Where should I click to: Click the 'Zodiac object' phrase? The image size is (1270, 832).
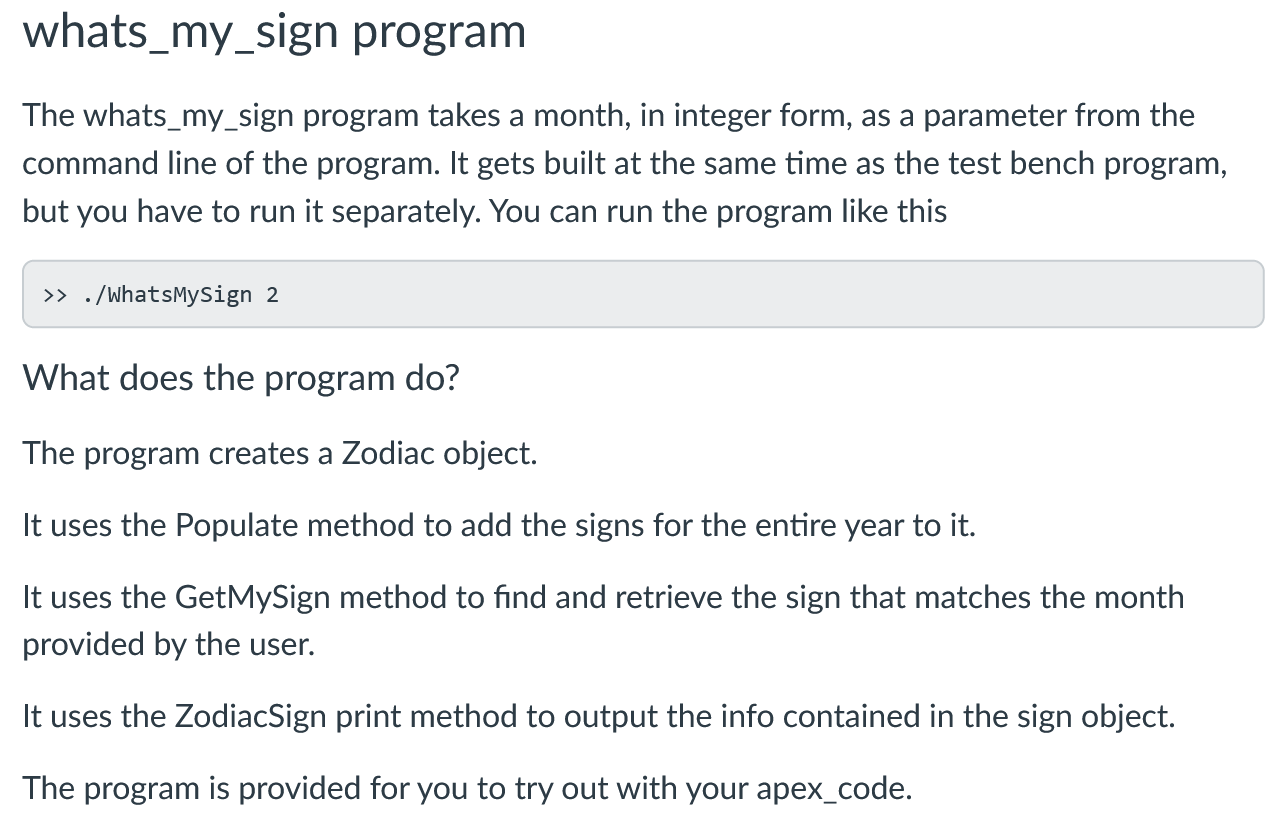pos(437,454)
